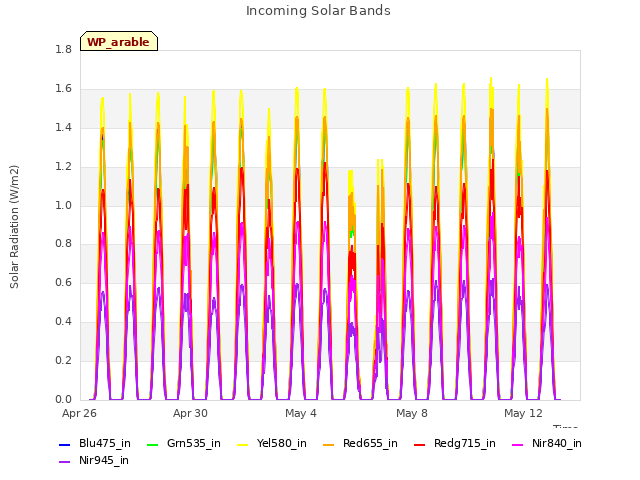Click the 0.6 y-axis tick label
Screen dimensions: 640x480
64,283
